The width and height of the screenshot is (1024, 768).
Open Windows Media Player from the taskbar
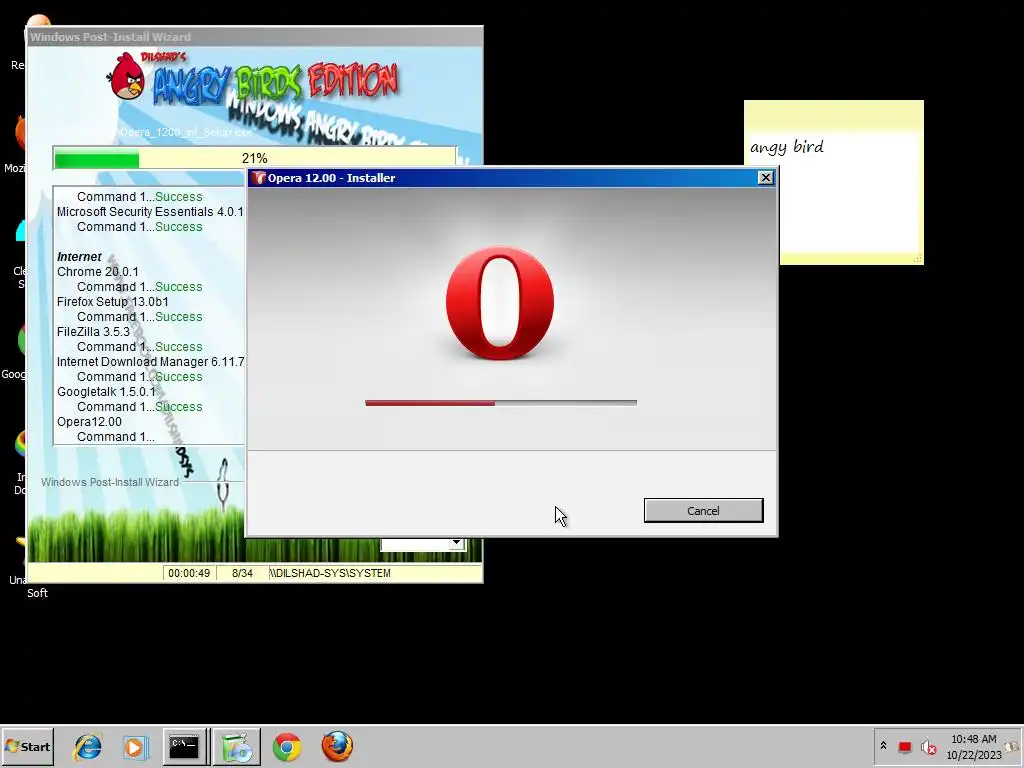click(x=136, y=746)
